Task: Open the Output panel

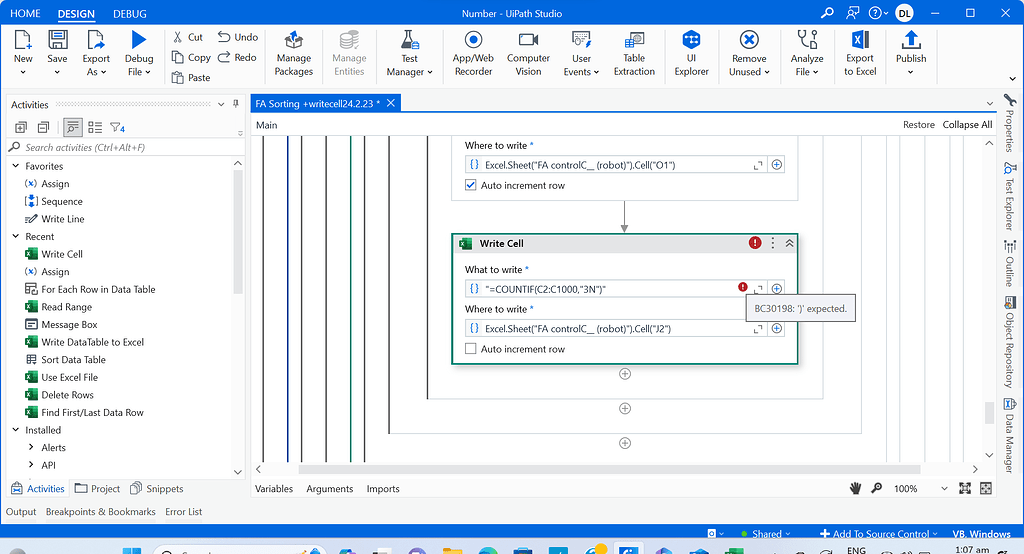Action: (x=21, y=512)
